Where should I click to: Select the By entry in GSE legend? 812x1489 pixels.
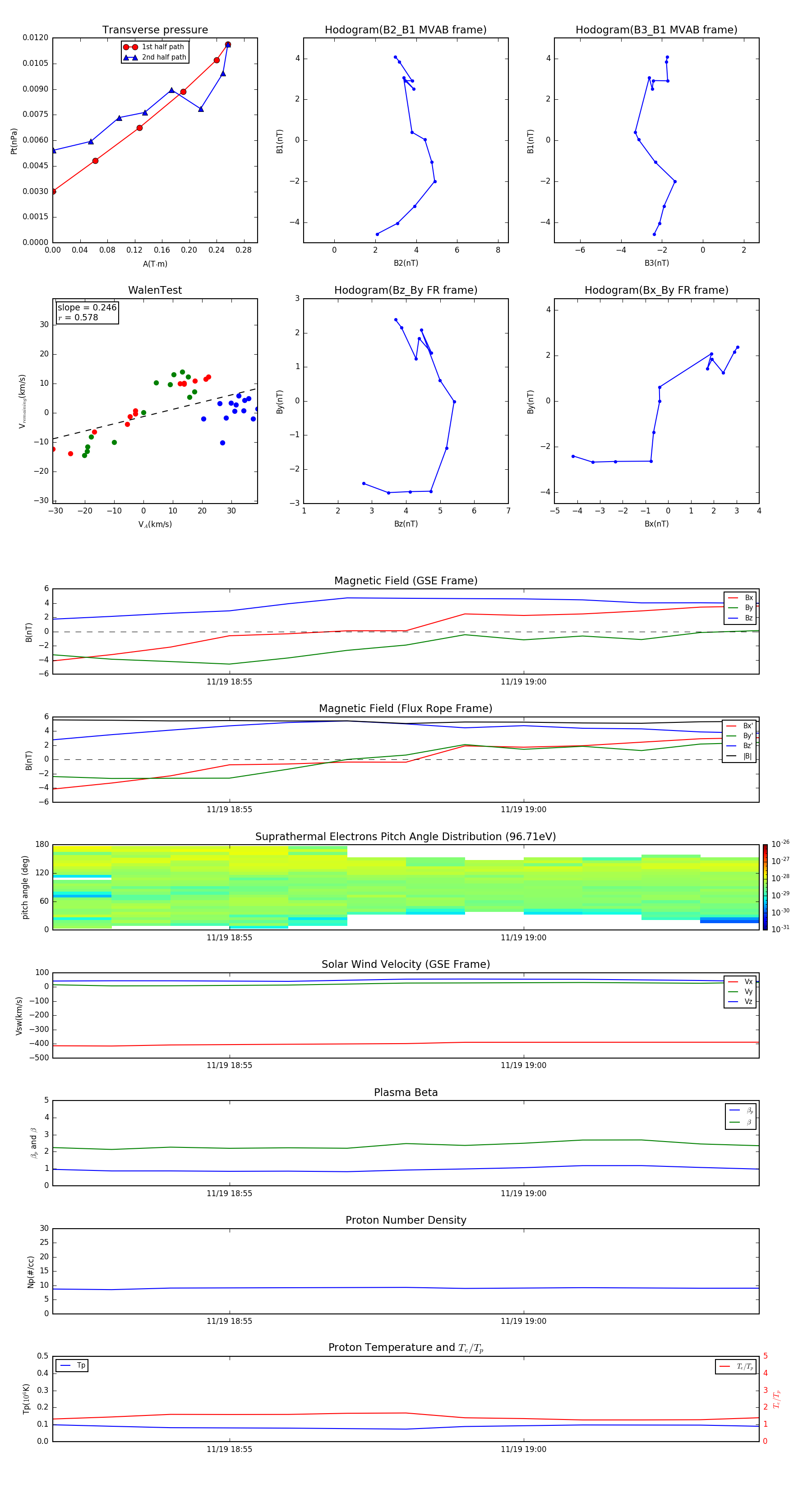(740, 607)
